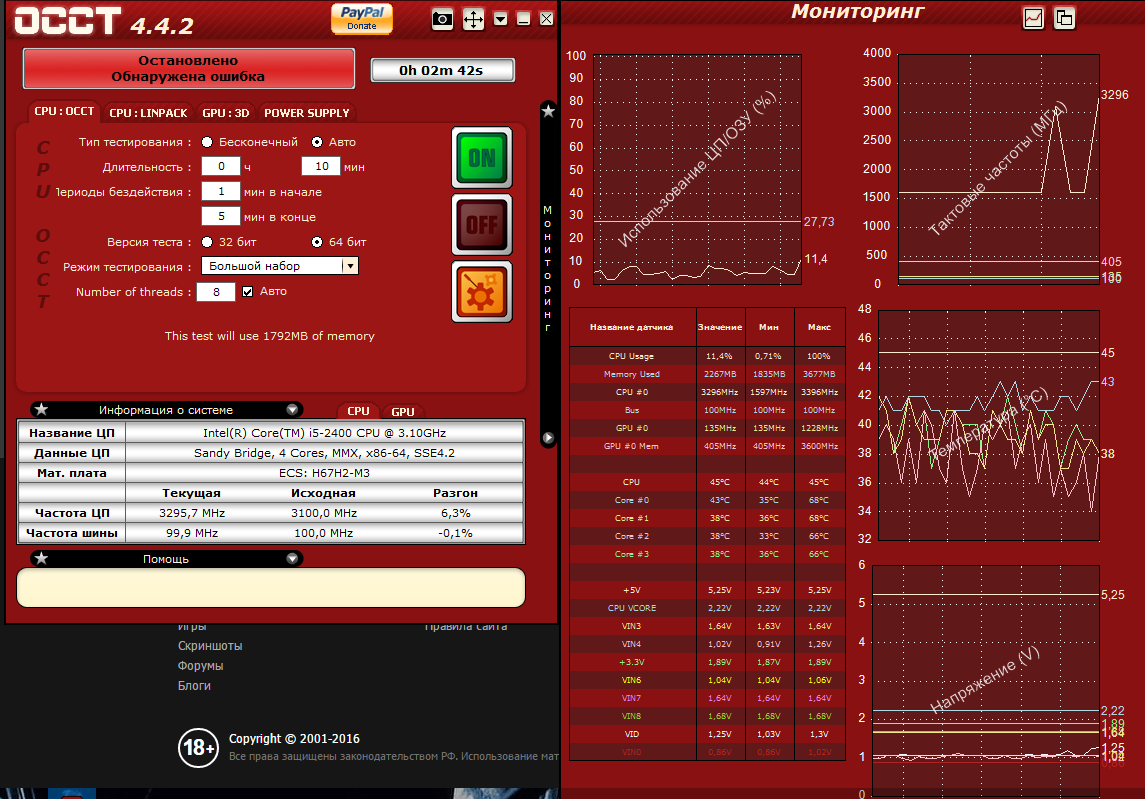Click the Core #0 temperature row
Screen dimensions: 1145x799
click(x=707, y=500)
